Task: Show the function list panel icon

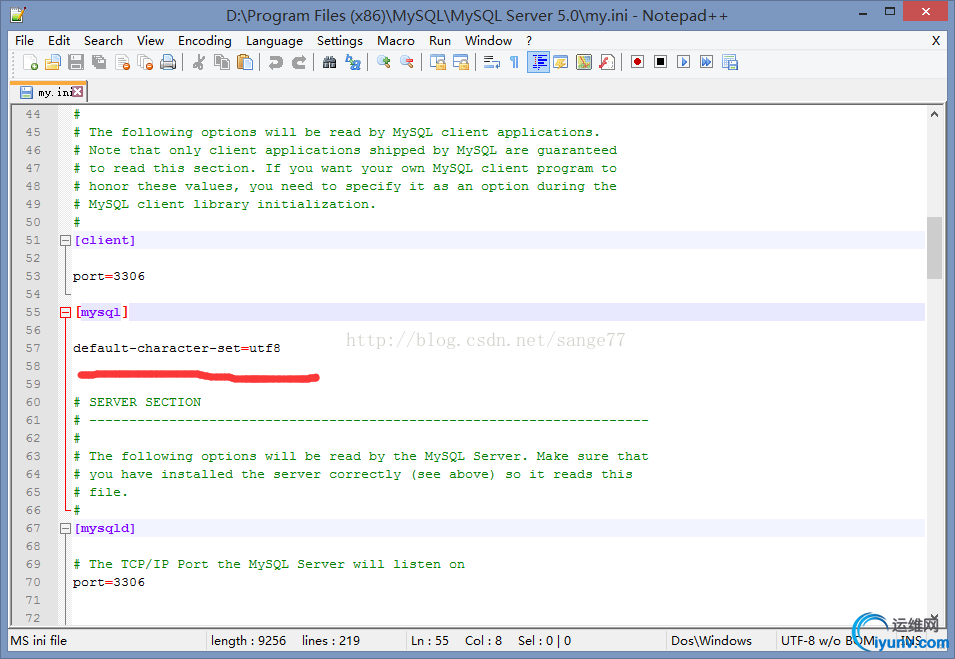Action: click(607, 62)
